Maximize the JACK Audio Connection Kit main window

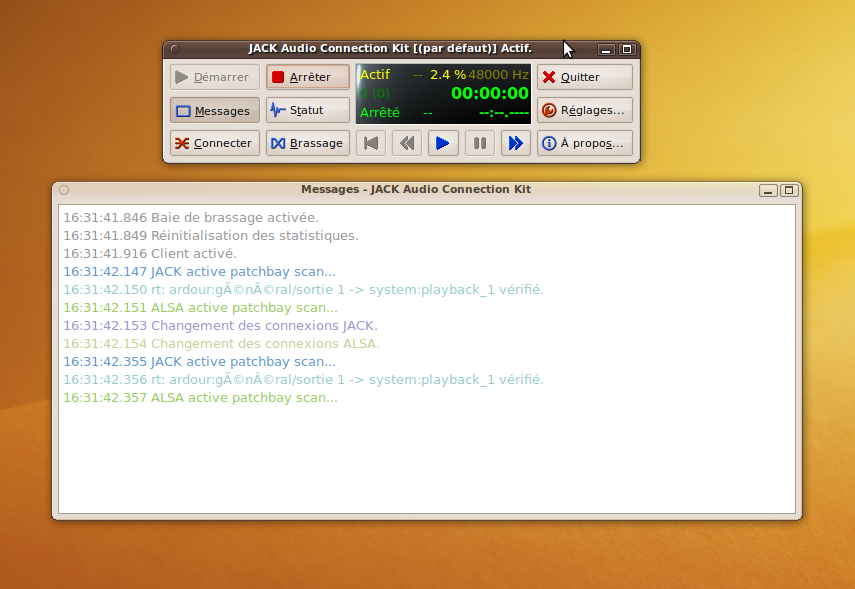click(627, 49)
